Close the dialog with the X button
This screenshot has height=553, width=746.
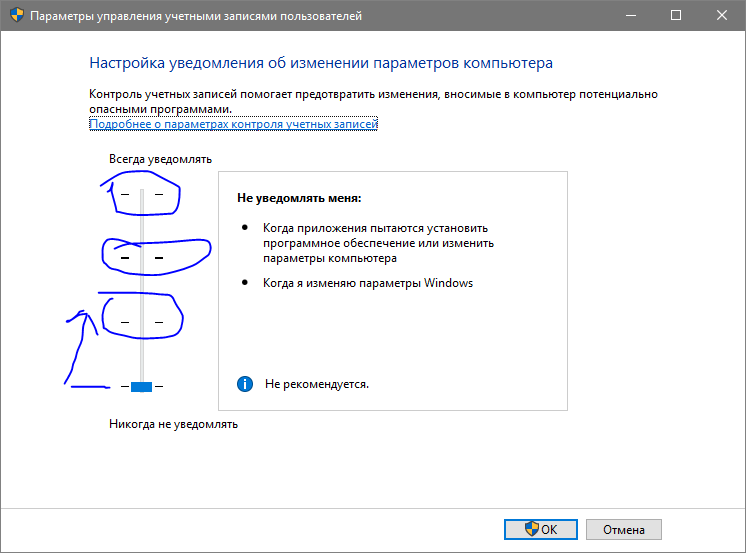coord(722,16)
